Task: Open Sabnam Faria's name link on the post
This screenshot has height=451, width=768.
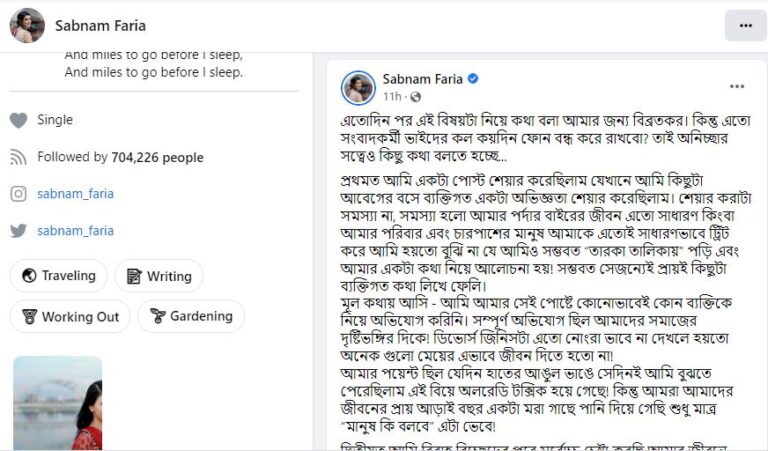Action: coord(422,79)
